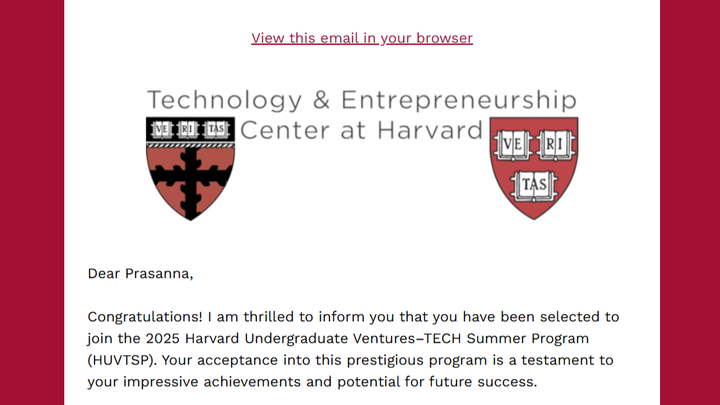This screenshot has width=720, height=405.
Task: Click the ampersand in the header title
Action: click(x=321, y=100)
